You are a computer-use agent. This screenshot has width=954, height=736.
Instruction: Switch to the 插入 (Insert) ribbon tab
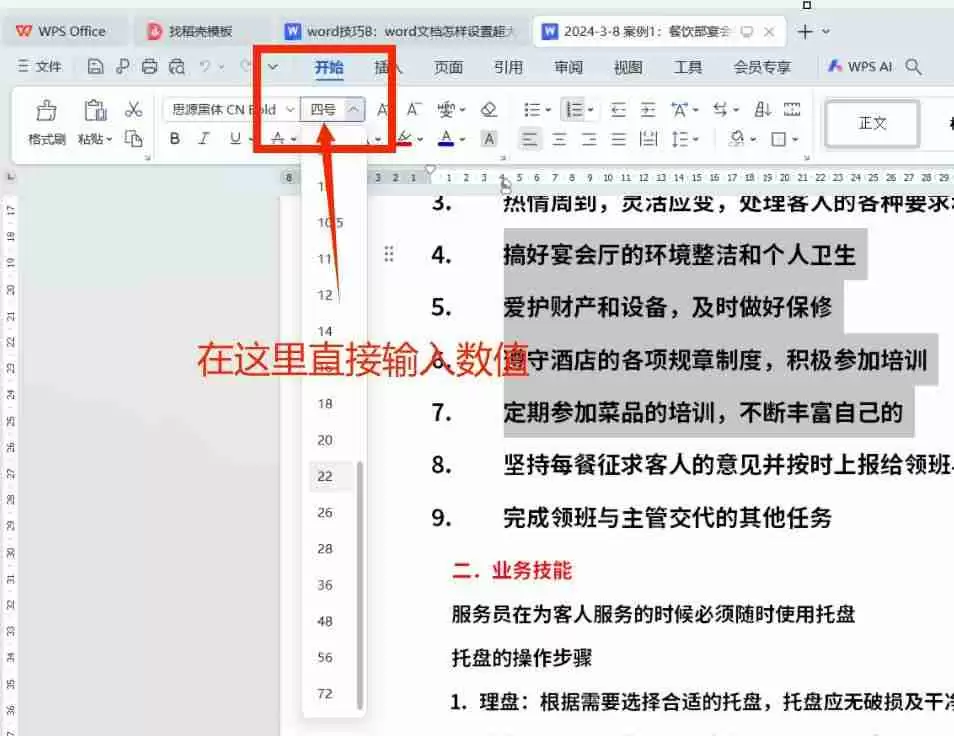click(x=388, y=67)
